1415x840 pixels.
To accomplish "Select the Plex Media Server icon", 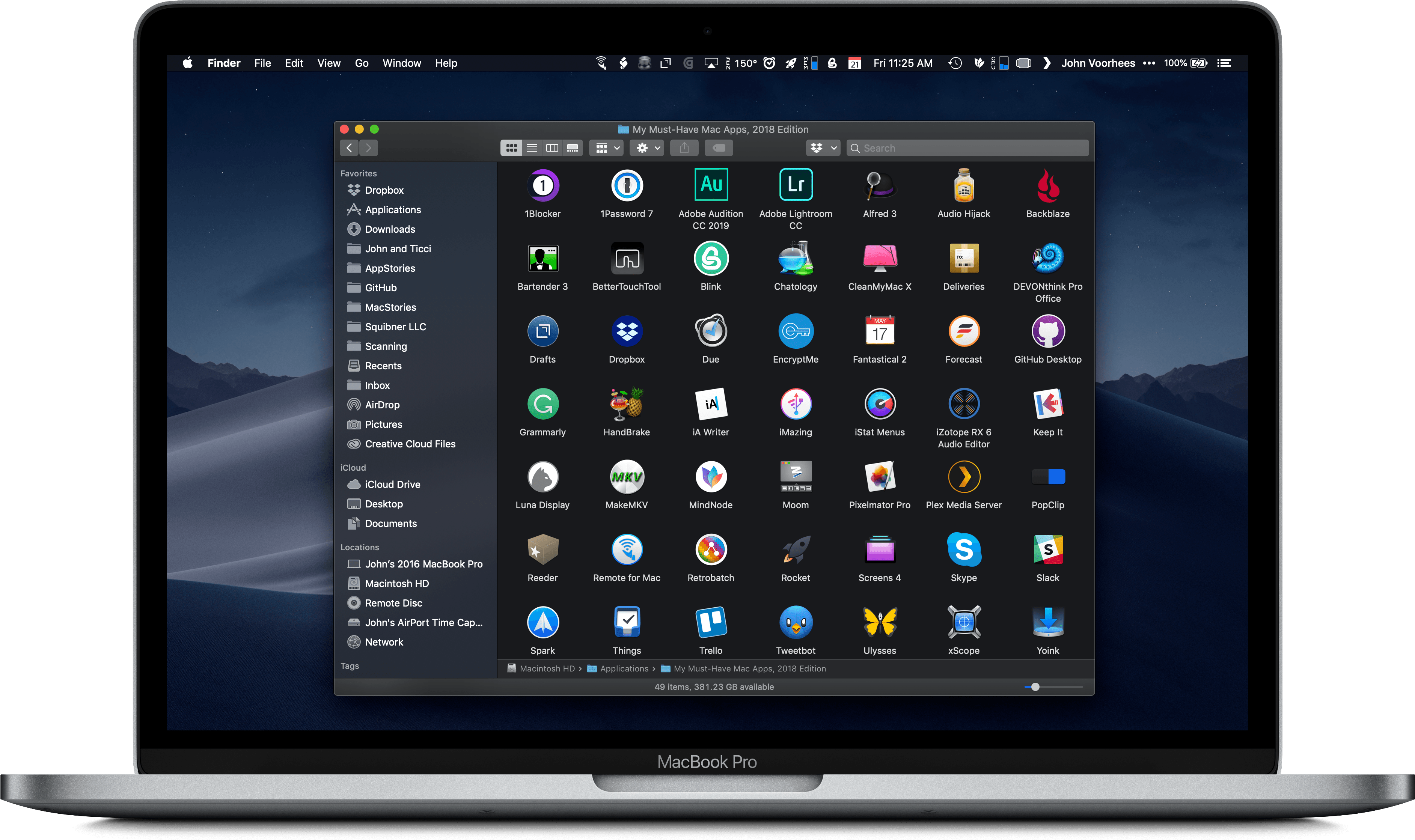I will (963, 477).
